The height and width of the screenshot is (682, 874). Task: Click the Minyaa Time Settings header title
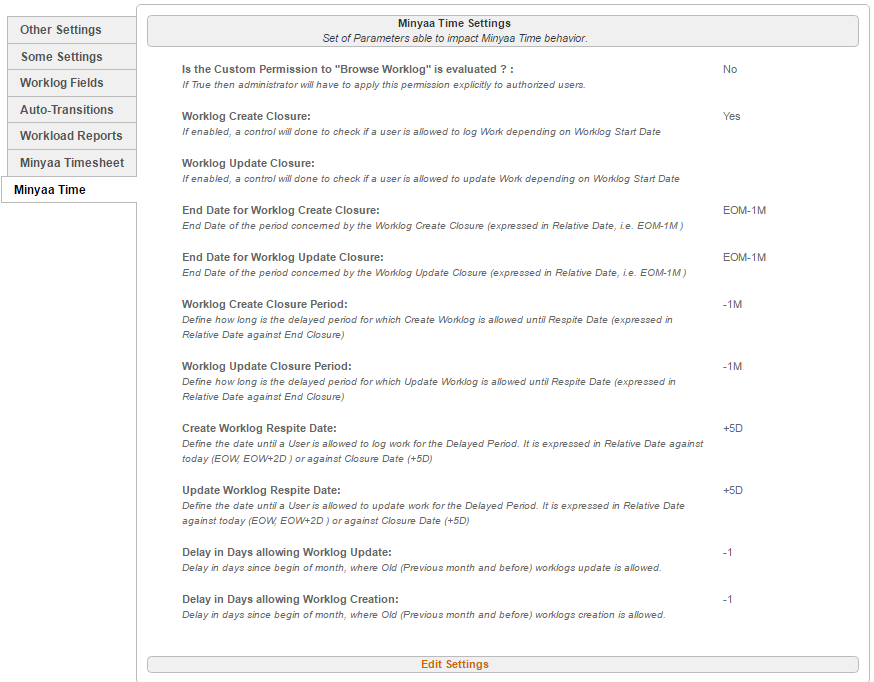(x=454, y=23)
